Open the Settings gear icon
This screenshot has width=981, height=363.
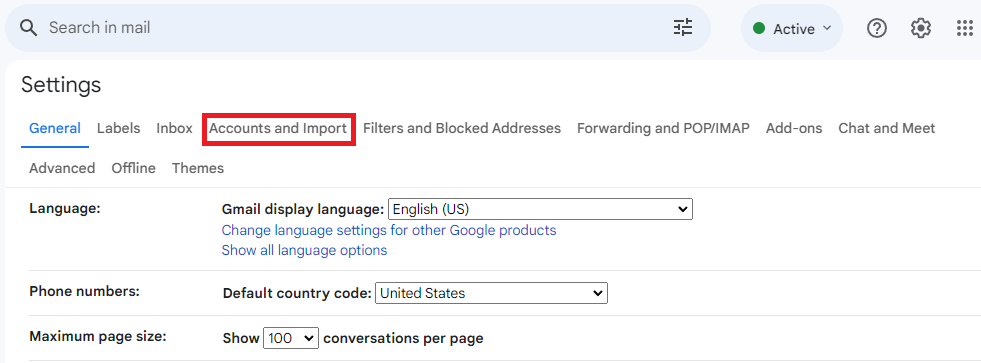pyautogui.click(x=920, y=28)
